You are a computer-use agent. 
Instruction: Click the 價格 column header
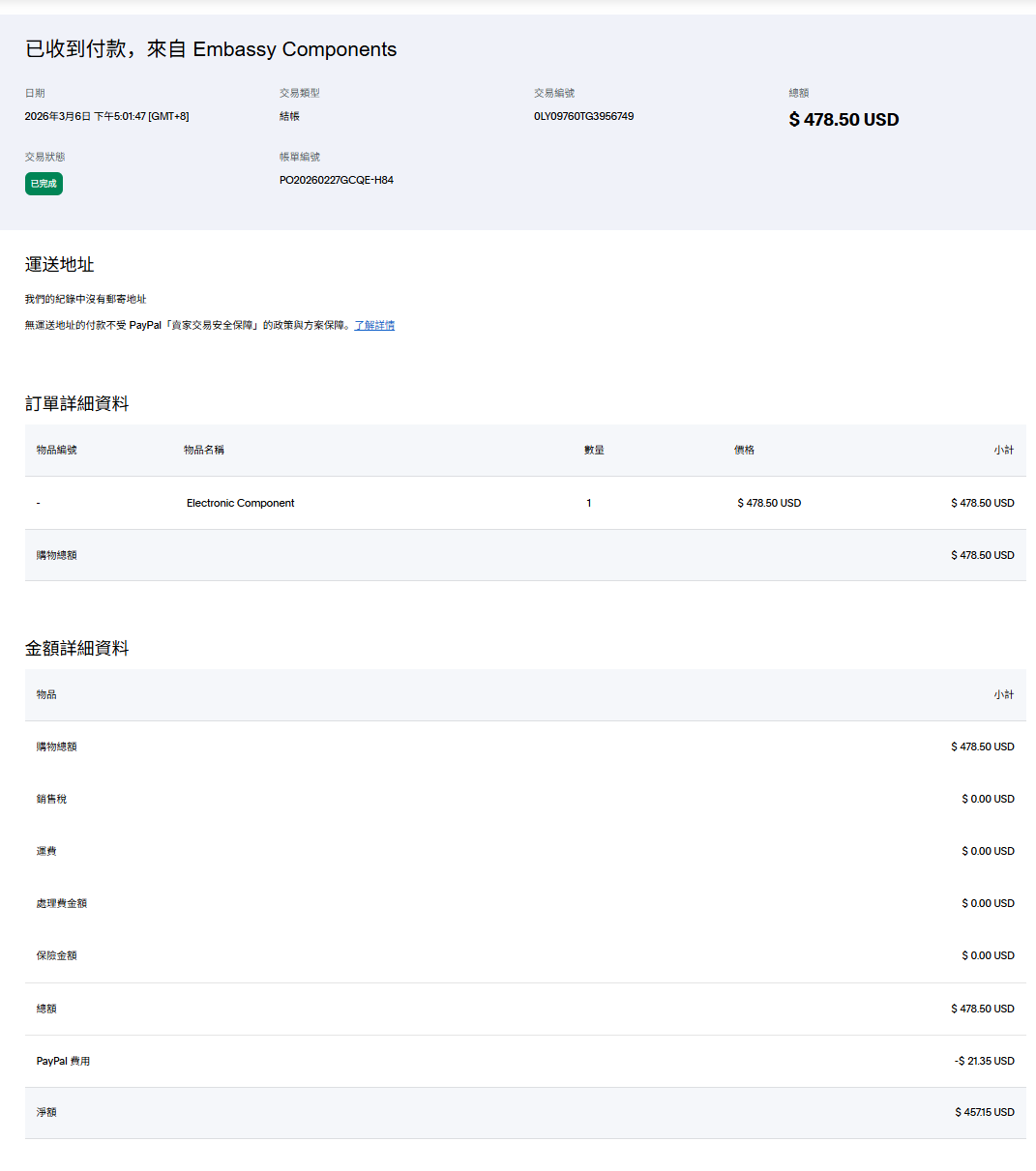tap(744, 451)
